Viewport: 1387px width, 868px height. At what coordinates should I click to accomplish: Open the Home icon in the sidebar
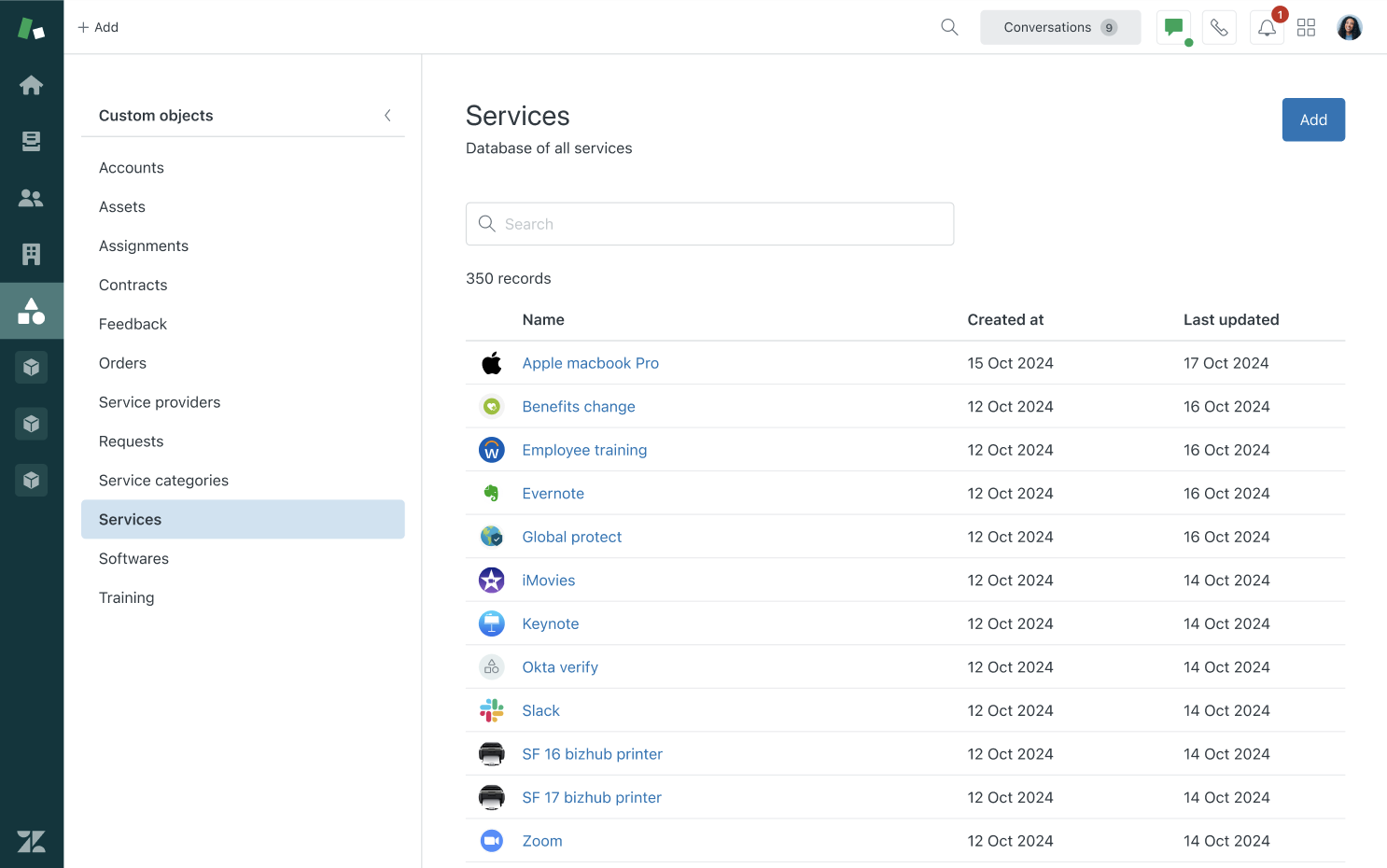pos(31,85)
